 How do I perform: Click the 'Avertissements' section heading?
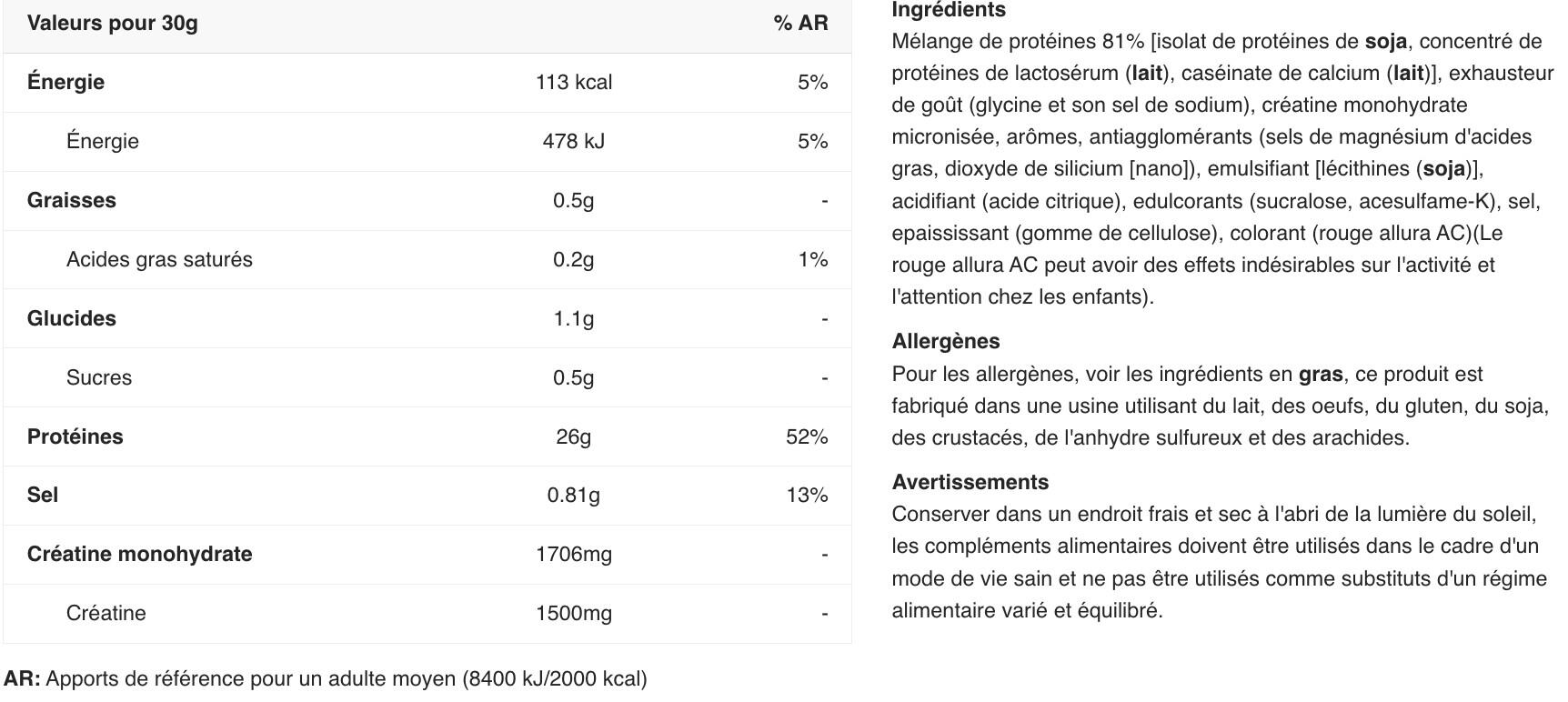(970, 482)
